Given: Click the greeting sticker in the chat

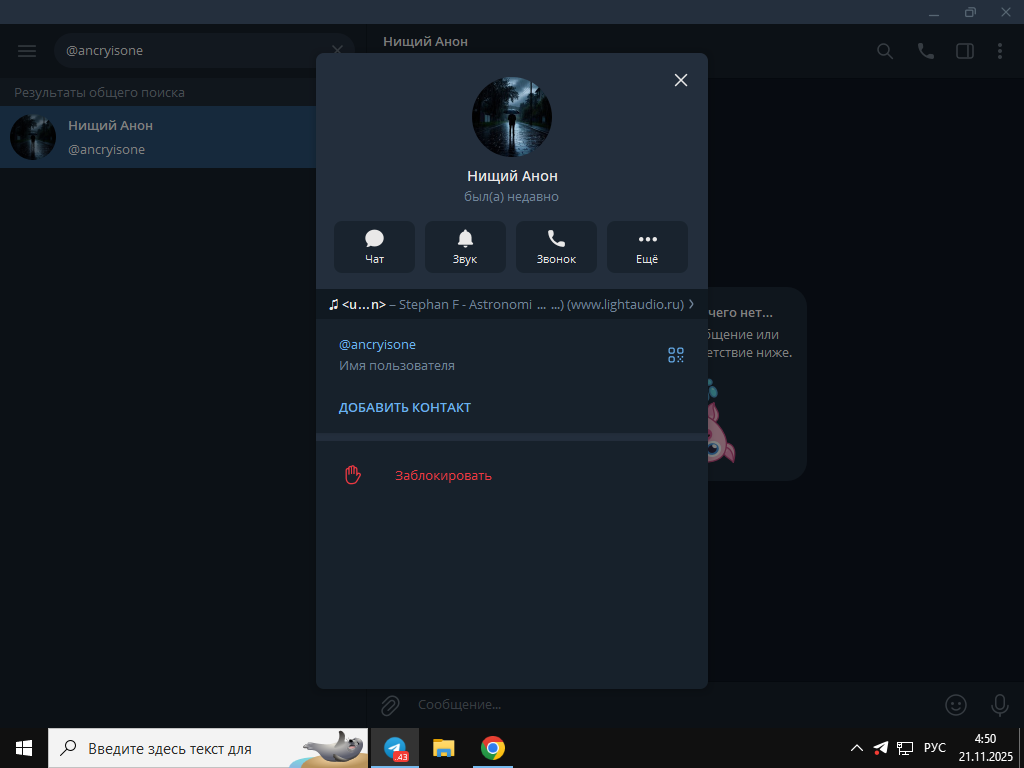Looking at the screenshot, I should coord(720,422).
